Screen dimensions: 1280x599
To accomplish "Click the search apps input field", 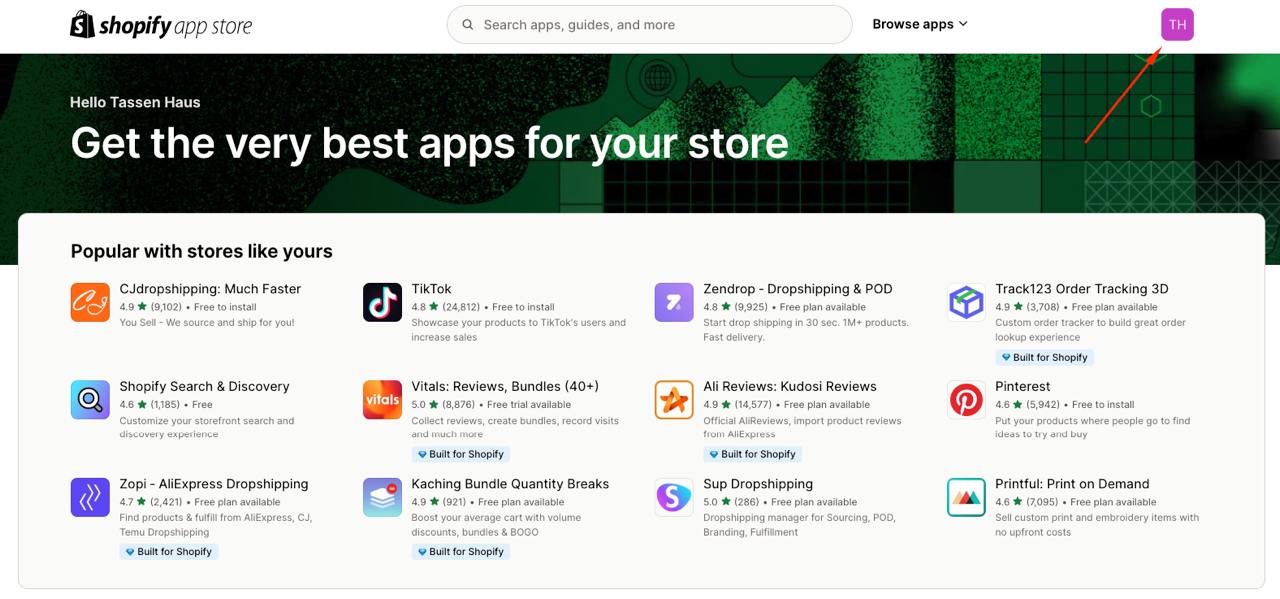I will click(x=648, y=24).
